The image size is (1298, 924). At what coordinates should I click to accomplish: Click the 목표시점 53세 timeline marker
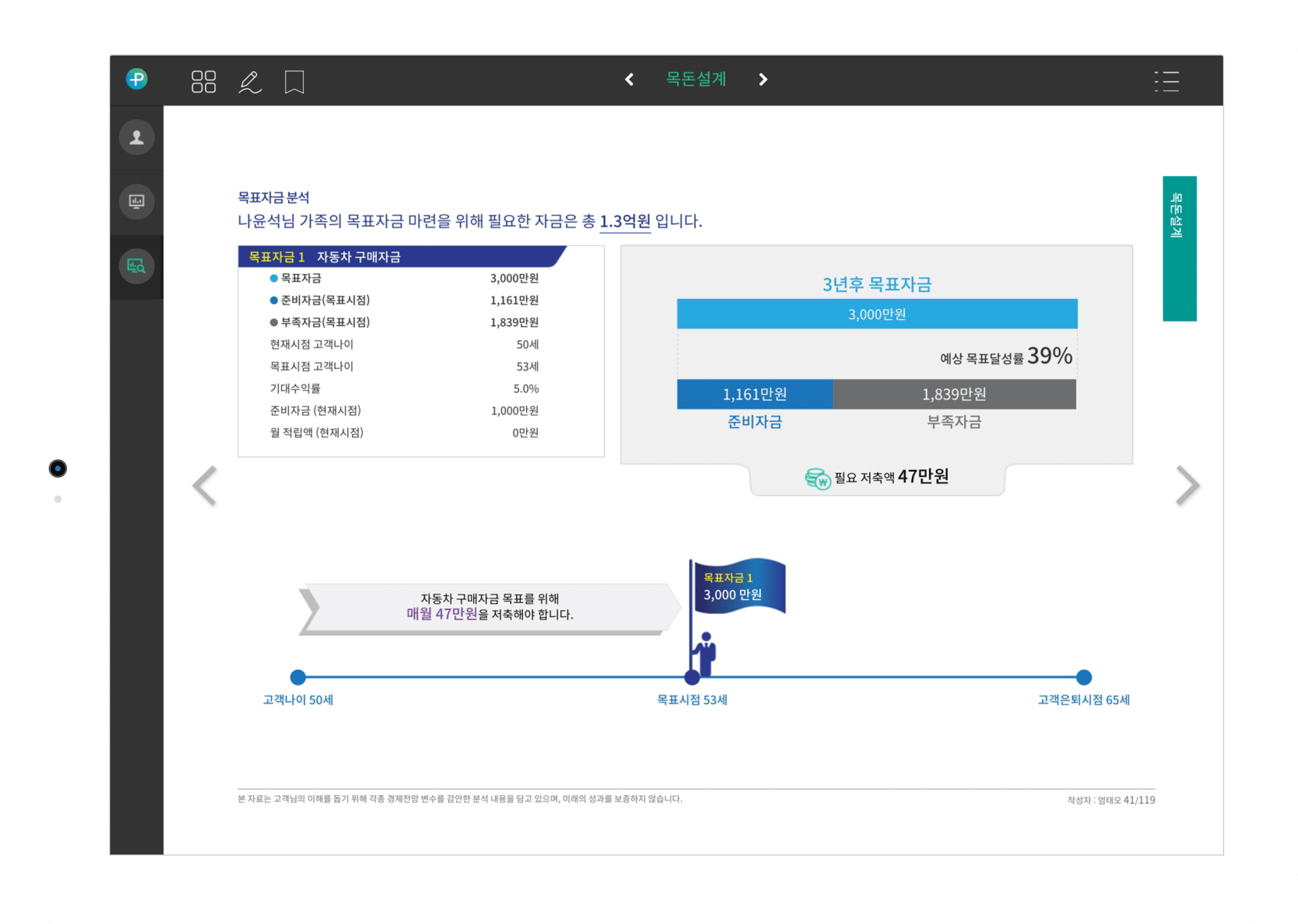coord(692,677)
